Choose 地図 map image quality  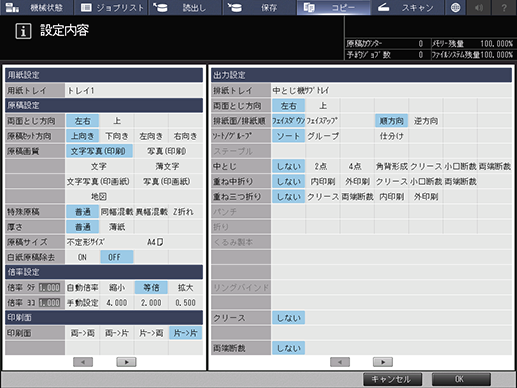[99, 197]
